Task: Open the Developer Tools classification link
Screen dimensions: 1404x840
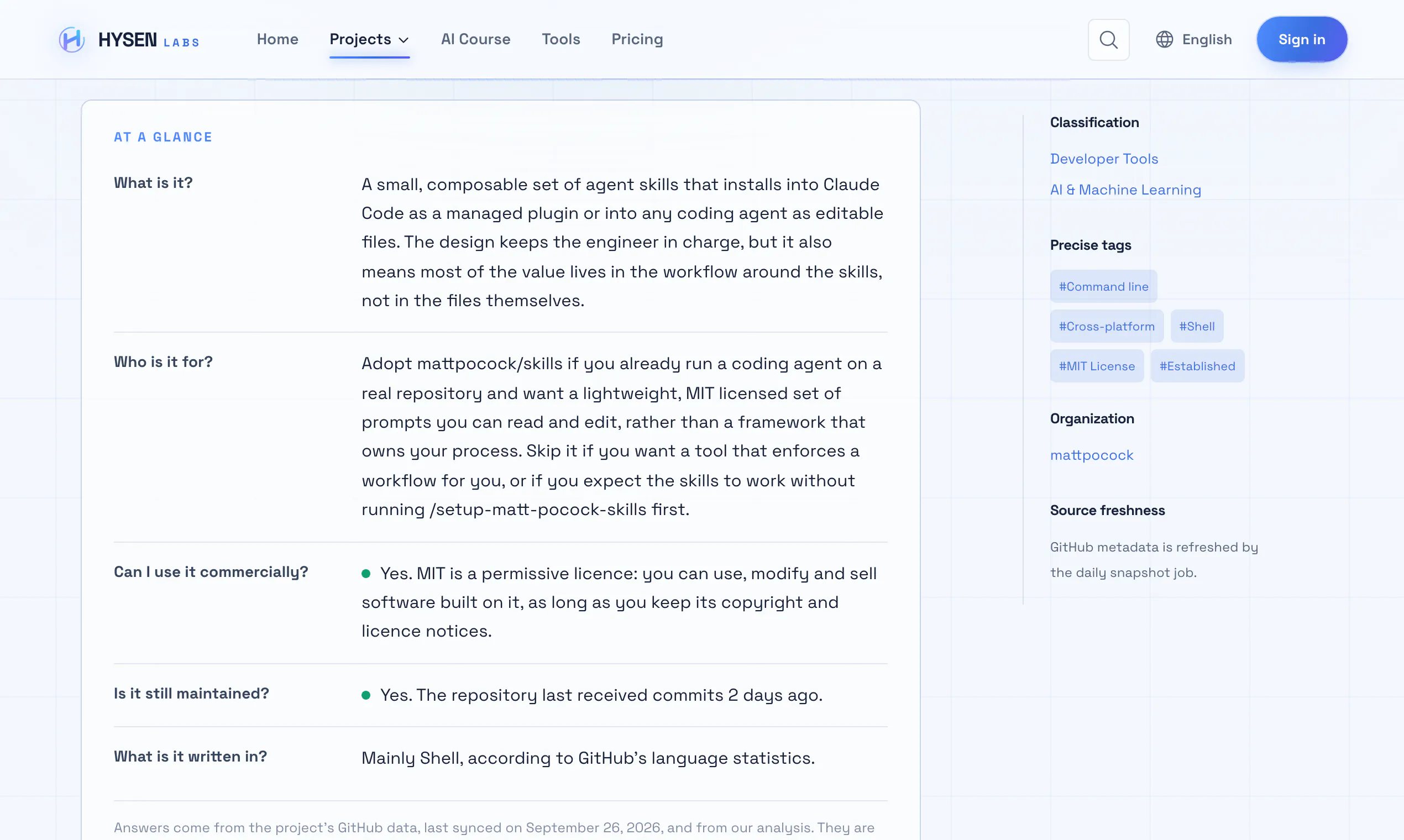Action: (x=1103, y=159)
